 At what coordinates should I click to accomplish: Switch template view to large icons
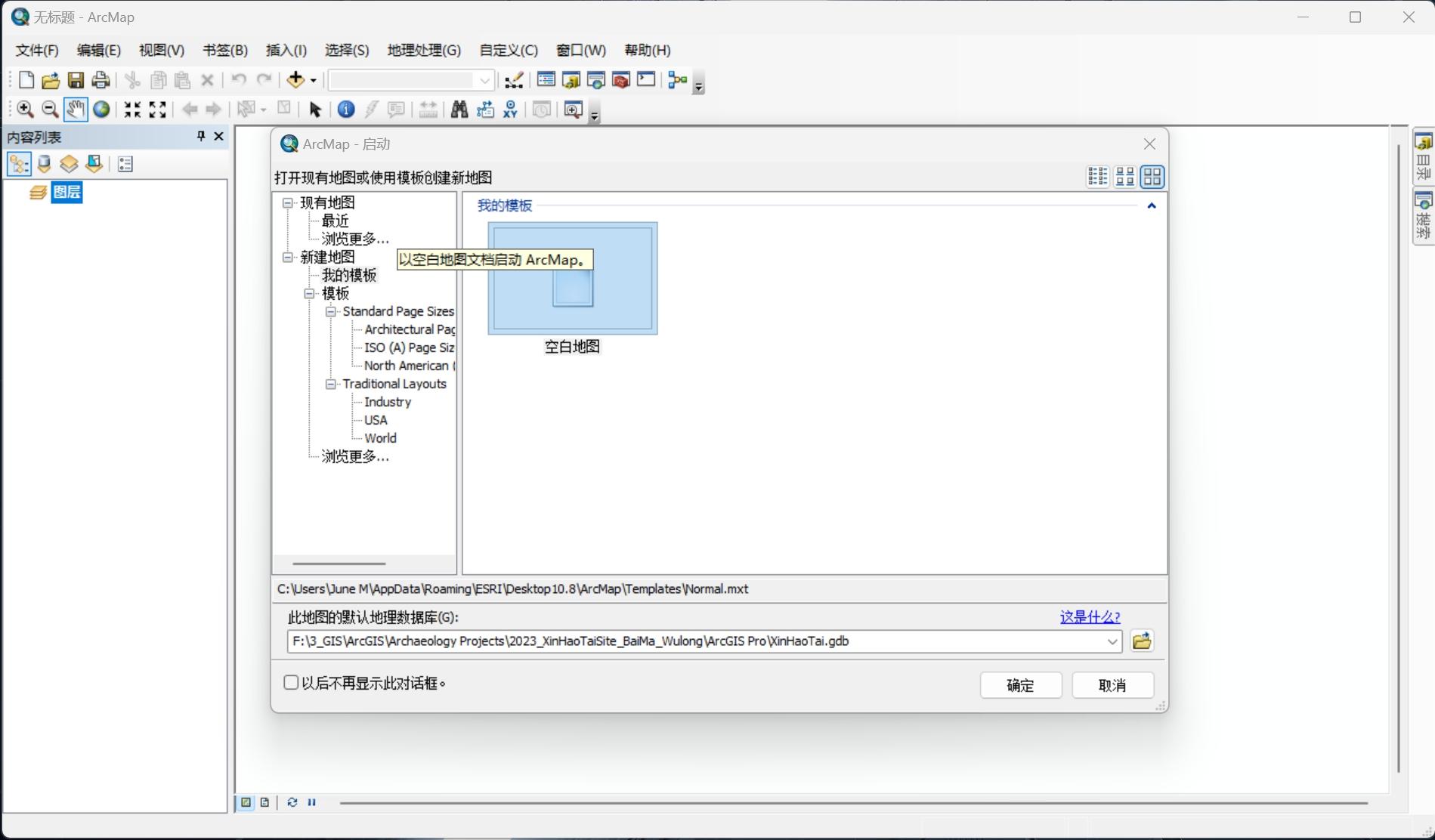coord(1152,177)
